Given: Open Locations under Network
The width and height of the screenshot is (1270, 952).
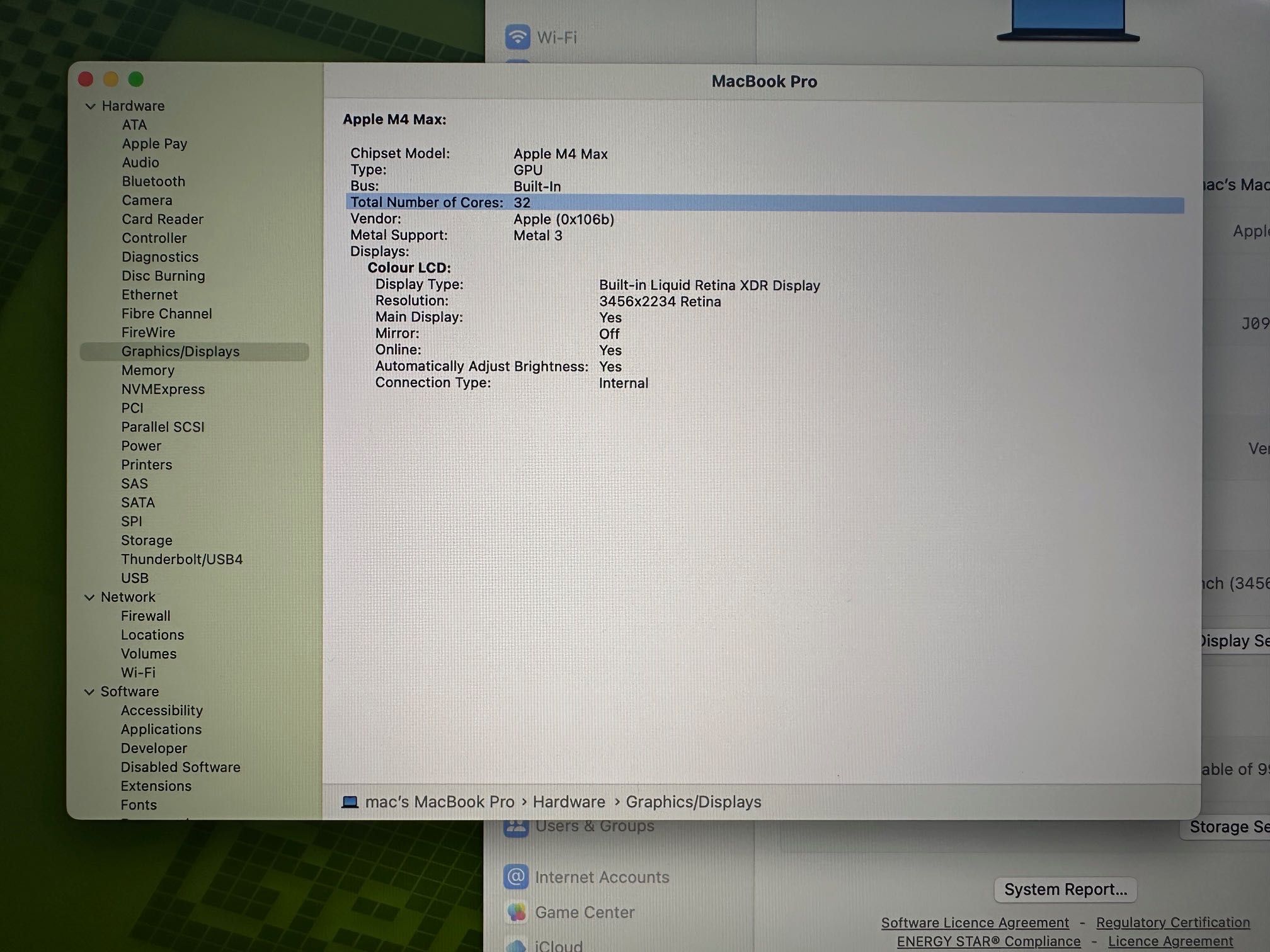Looking at the screenshot, I should pyautogui.click(x=152, y=635).
